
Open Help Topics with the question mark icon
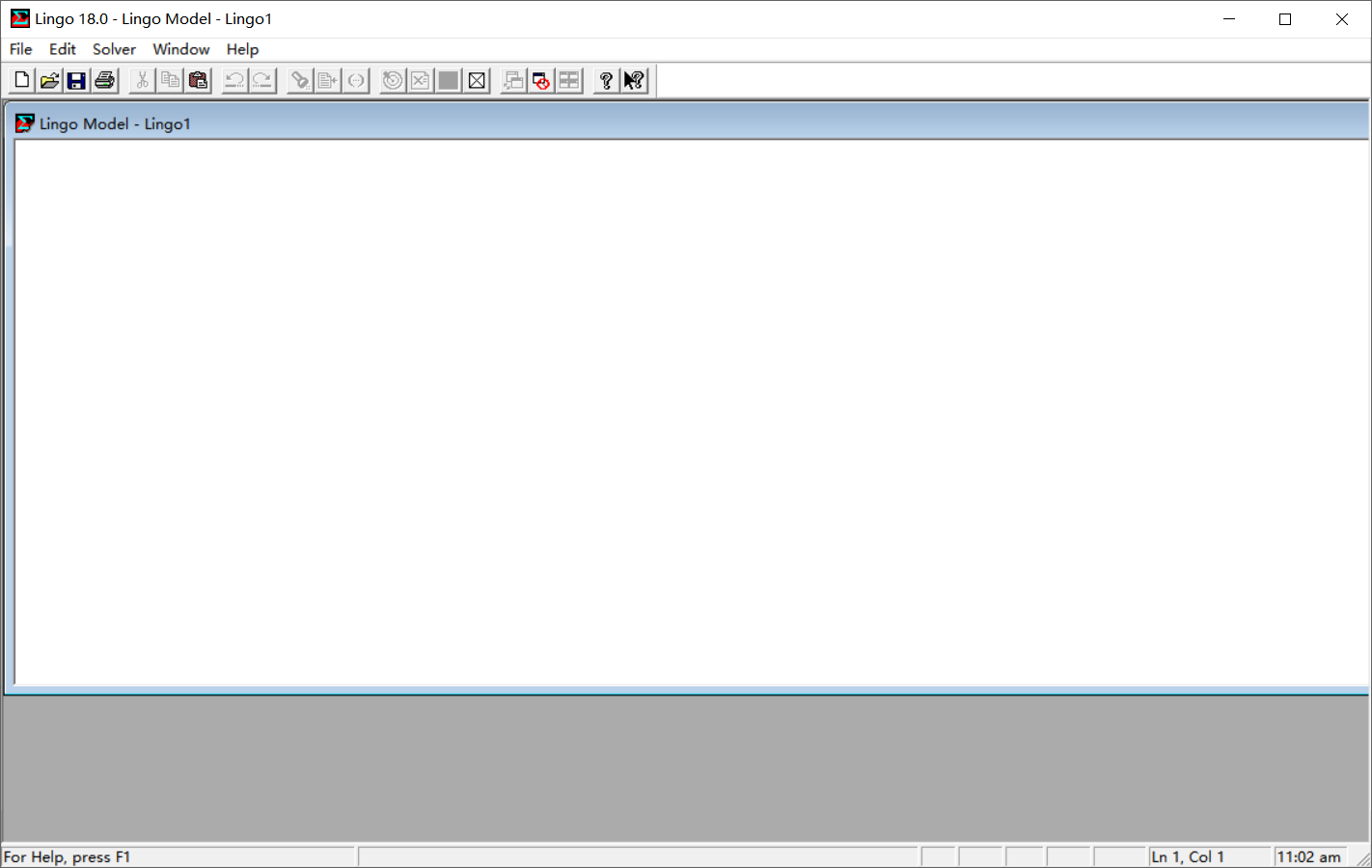point(606,81)
